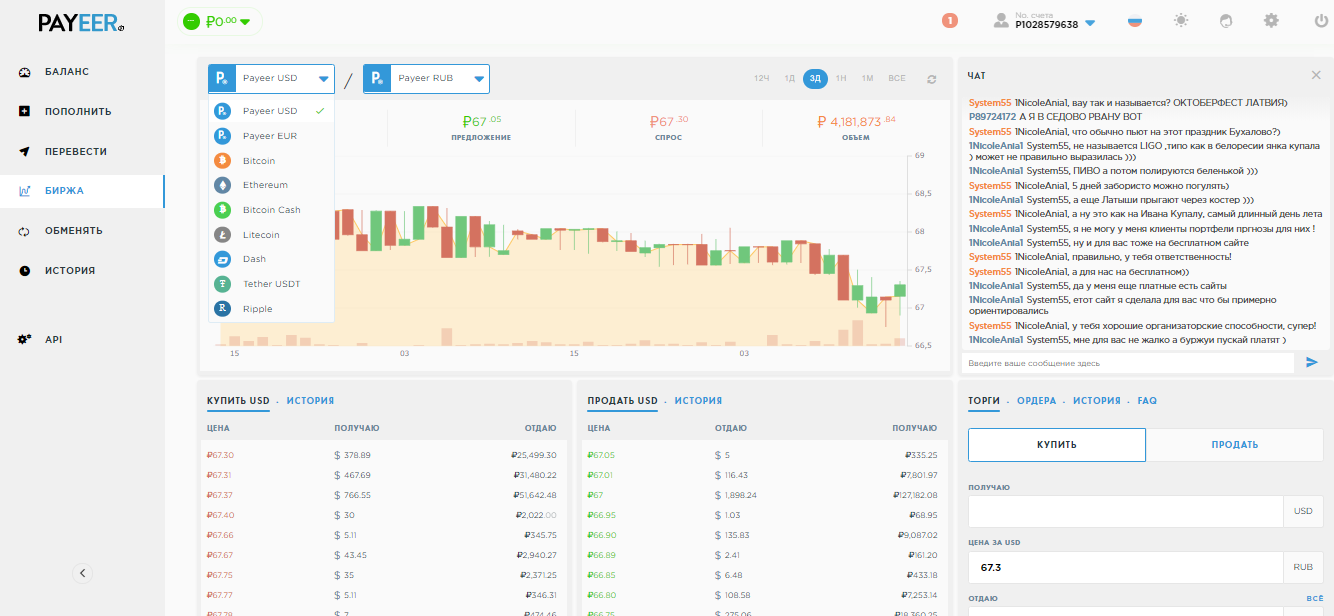1334x616 pixels.
Task: Switch to the Ордера tab
Action: 1036,401
